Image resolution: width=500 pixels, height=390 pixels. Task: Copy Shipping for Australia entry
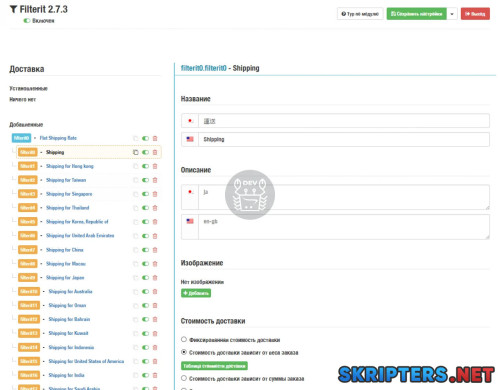click(136, 292)
